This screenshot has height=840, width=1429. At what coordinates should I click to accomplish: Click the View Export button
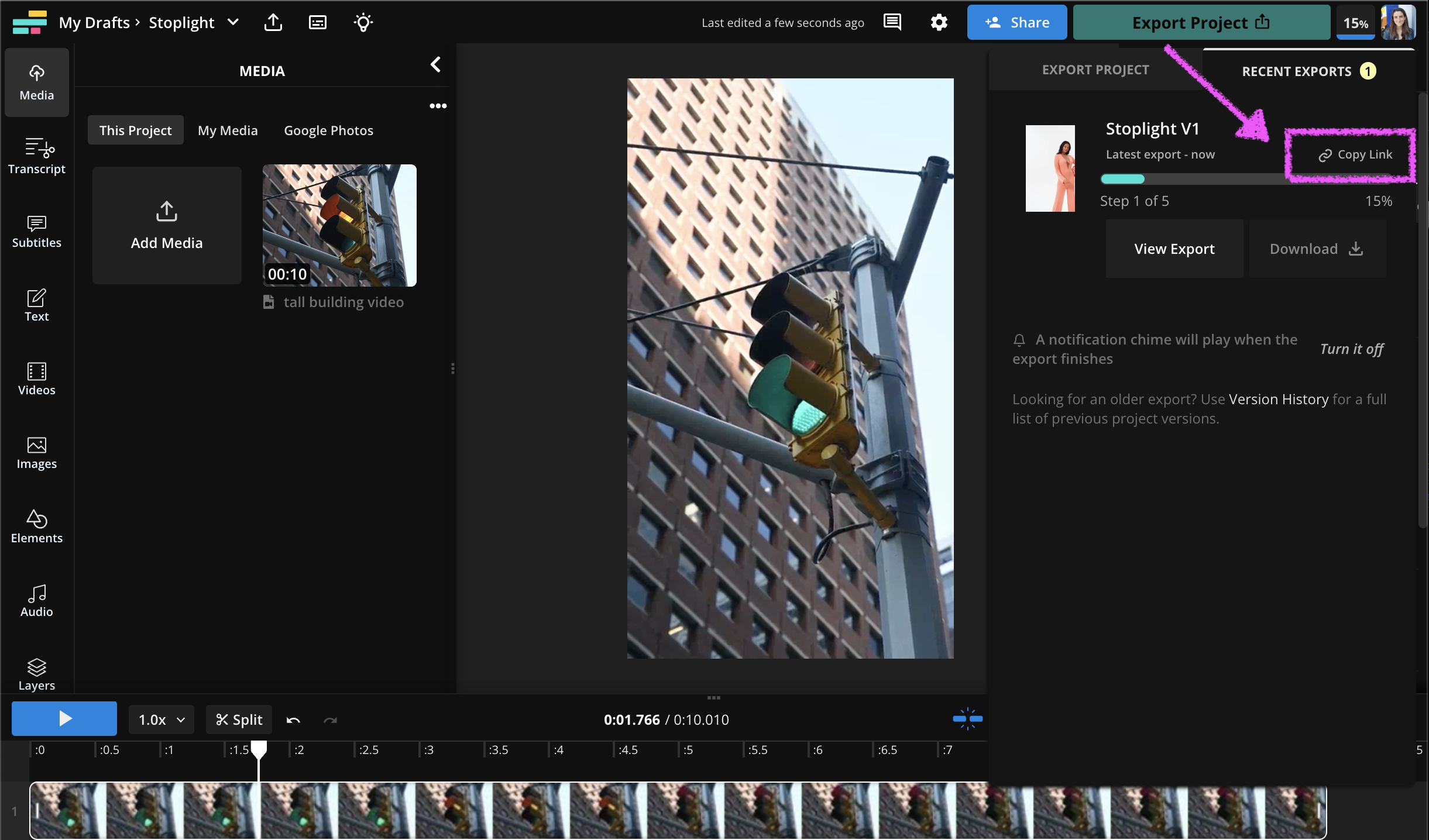coord(1174,249)
